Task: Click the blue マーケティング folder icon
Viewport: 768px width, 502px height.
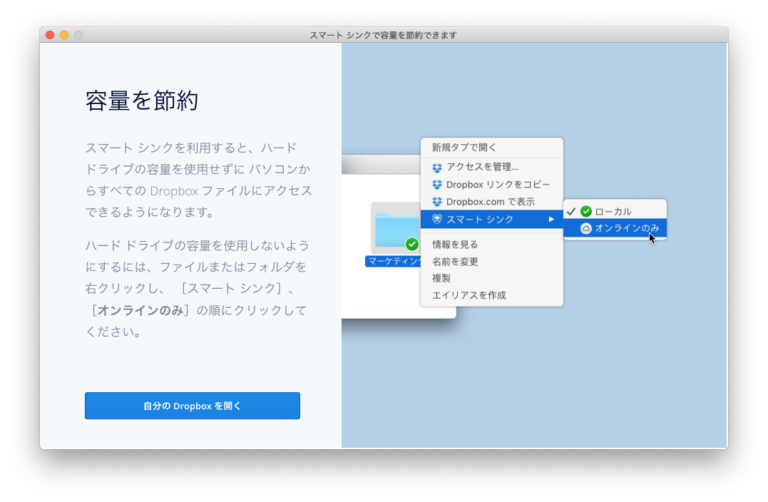Action: (393, 227)
